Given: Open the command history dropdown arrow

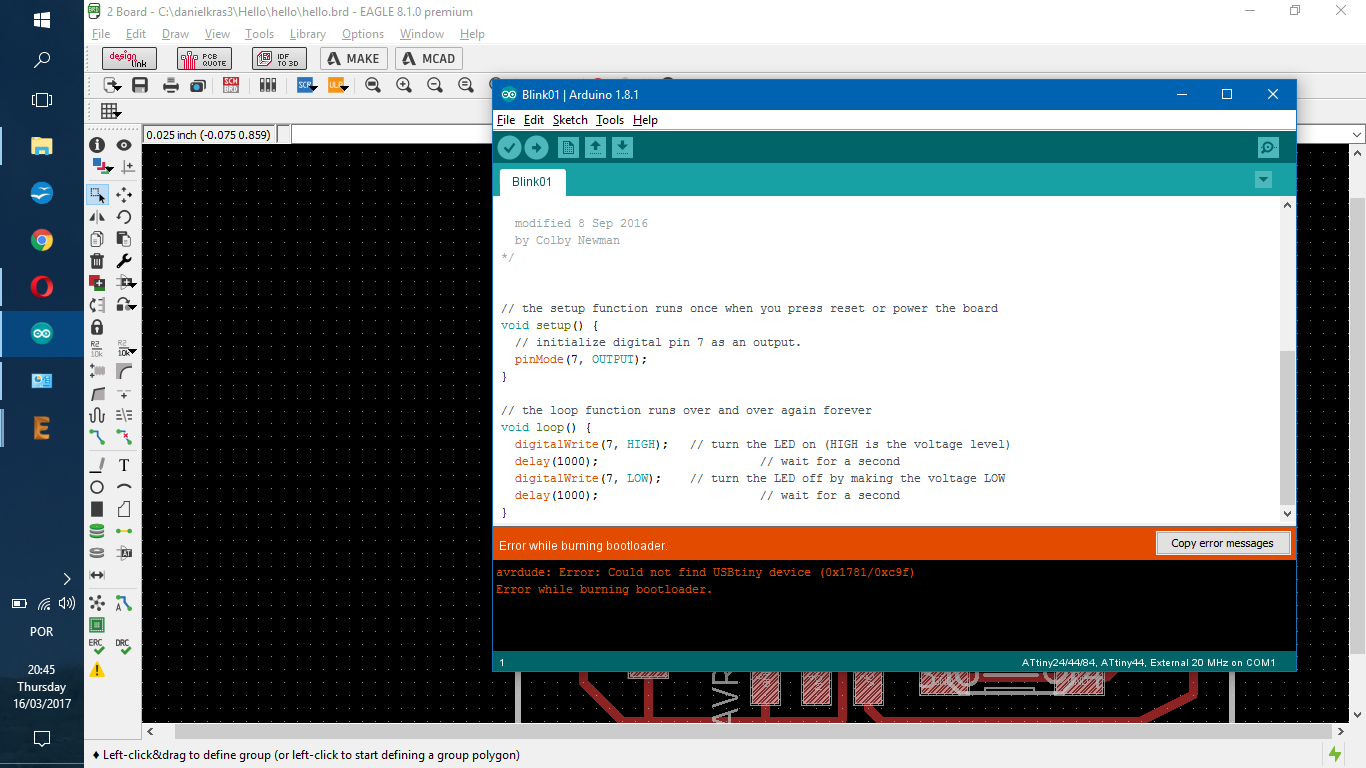Looking at the screenshot, I should (1357, 134).
